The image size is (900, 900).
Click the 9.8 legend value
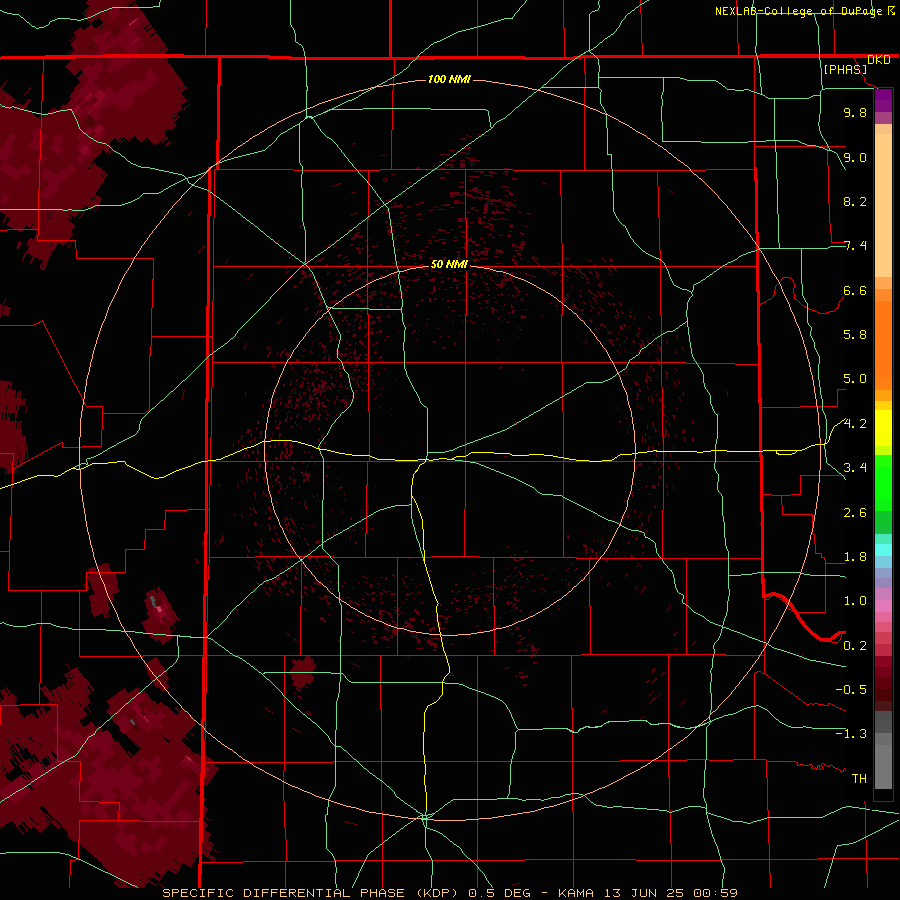(855, 112)
